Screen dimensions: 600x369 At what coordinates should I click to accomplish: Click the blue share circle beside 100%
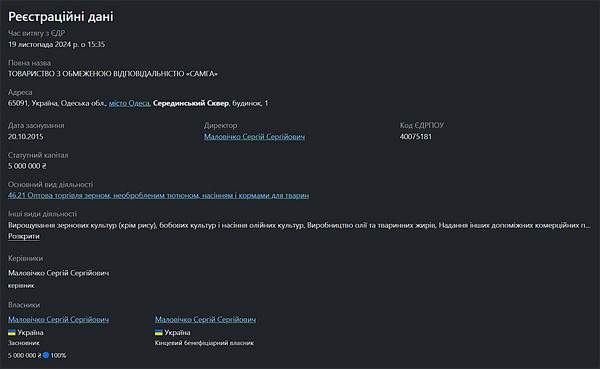[x=46, y=355]
